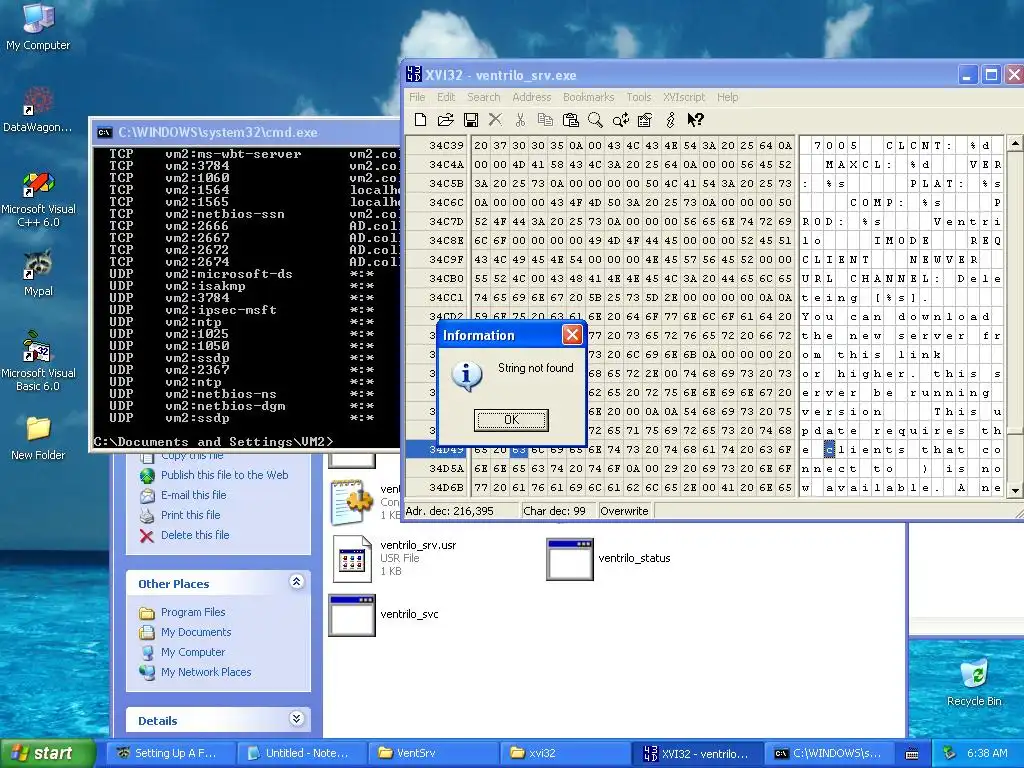
Task: Close the Information dialog with X
Action: 572,335
